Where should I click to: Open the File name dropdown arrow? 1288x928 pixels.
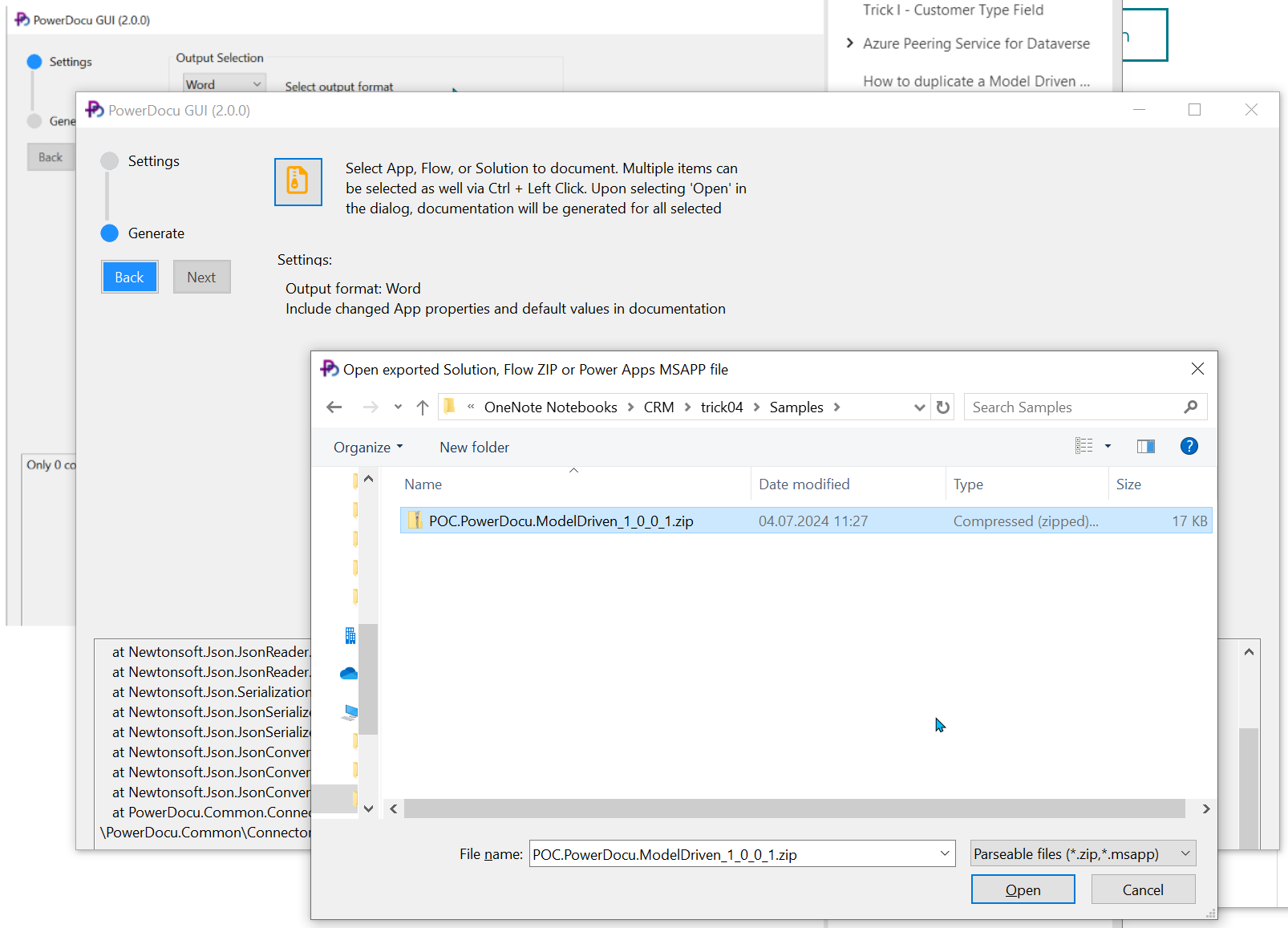click(x=945, y=853)
